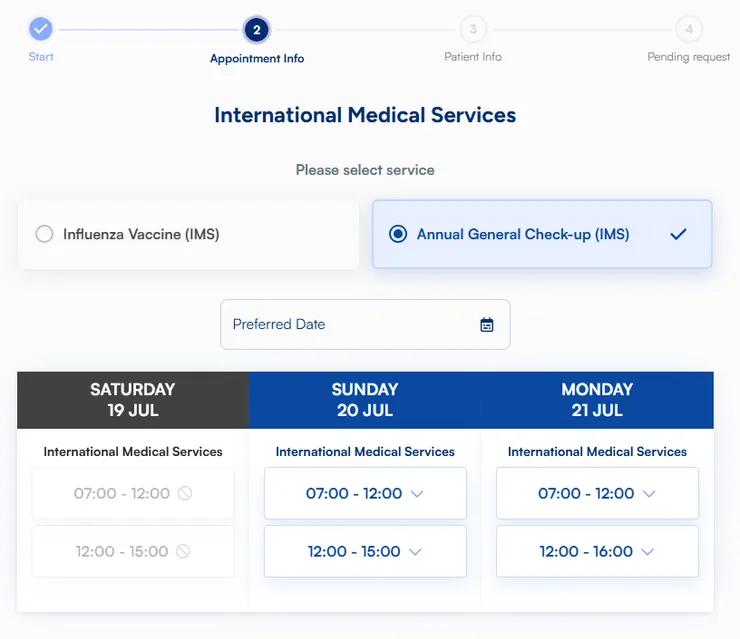The image size is (740, 639).
Task: Switch to the Monday 21 Jul column header
Action: point(597,400)
